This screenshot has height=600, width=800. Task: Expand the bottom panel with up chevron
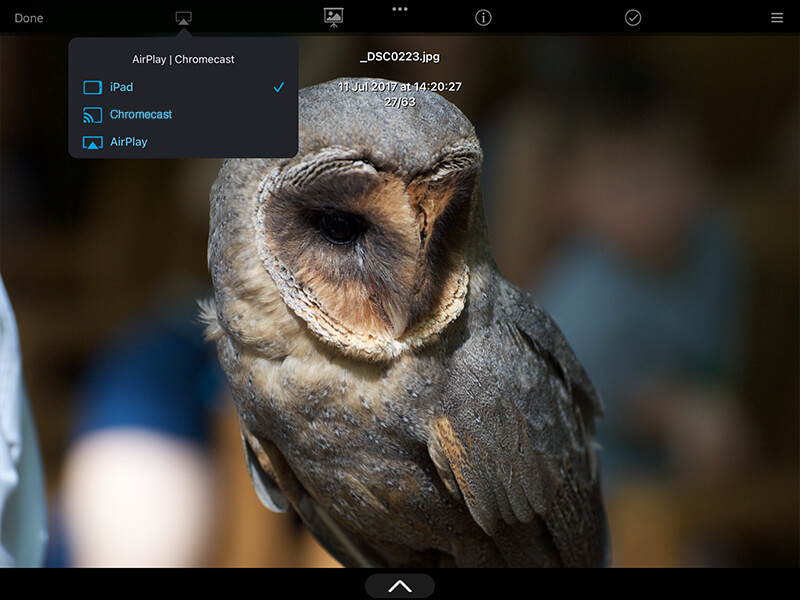(x=400, y=586)
